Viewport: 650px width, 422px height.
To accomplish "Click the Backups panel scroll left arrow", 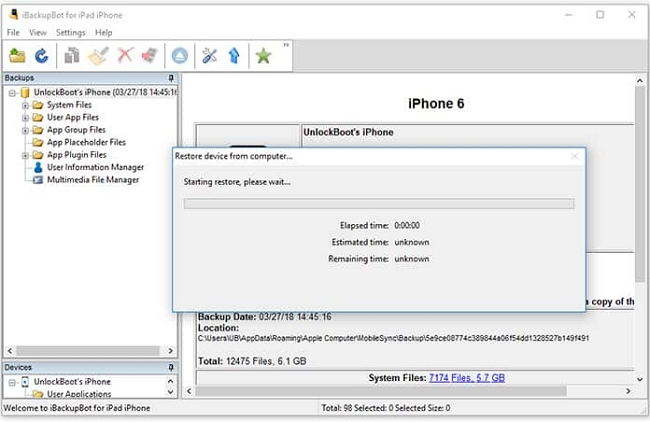I will click(10, 351).
